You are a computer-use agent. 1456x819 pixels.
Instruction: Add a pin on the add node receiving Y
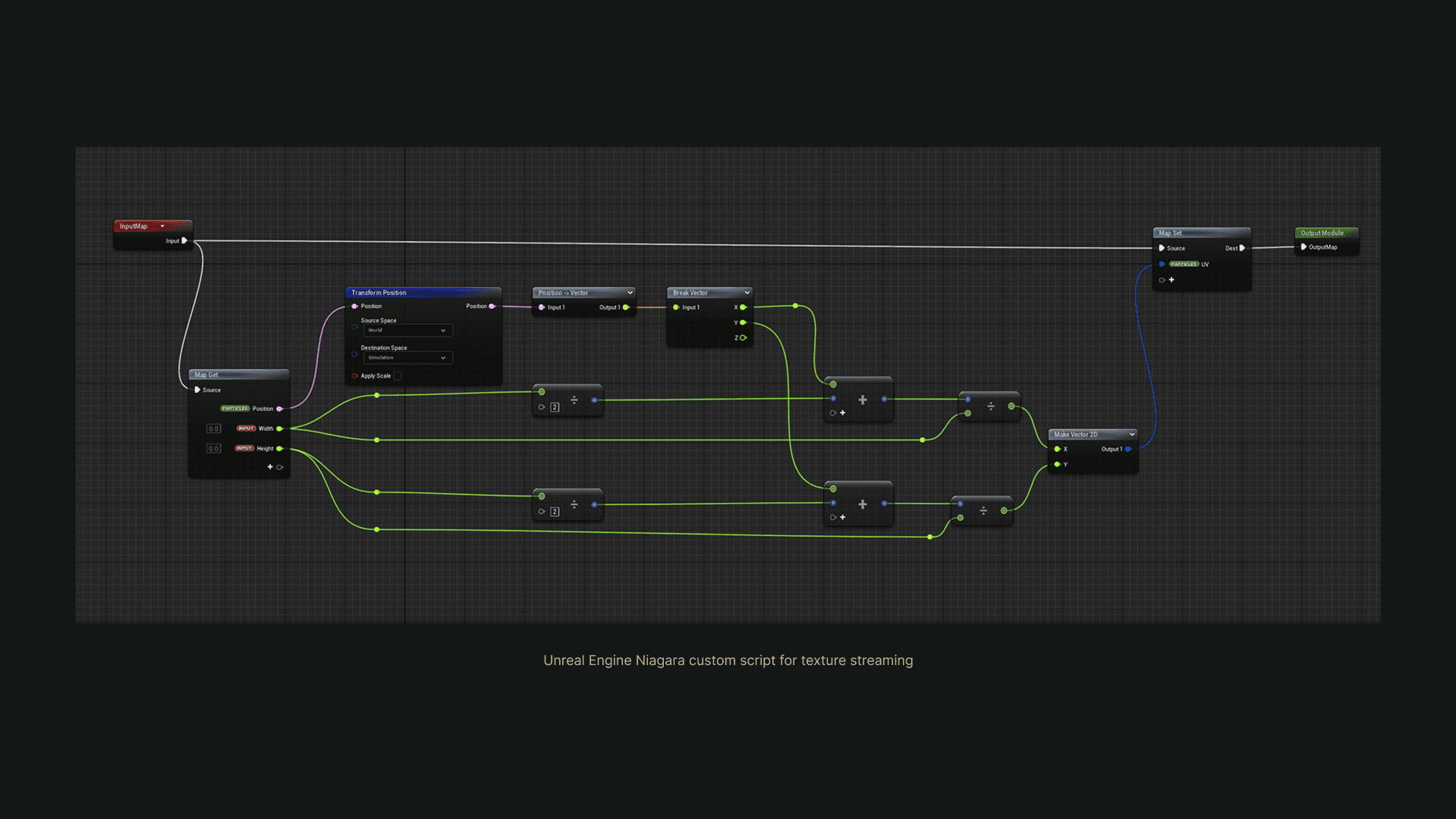coord(842,517)
